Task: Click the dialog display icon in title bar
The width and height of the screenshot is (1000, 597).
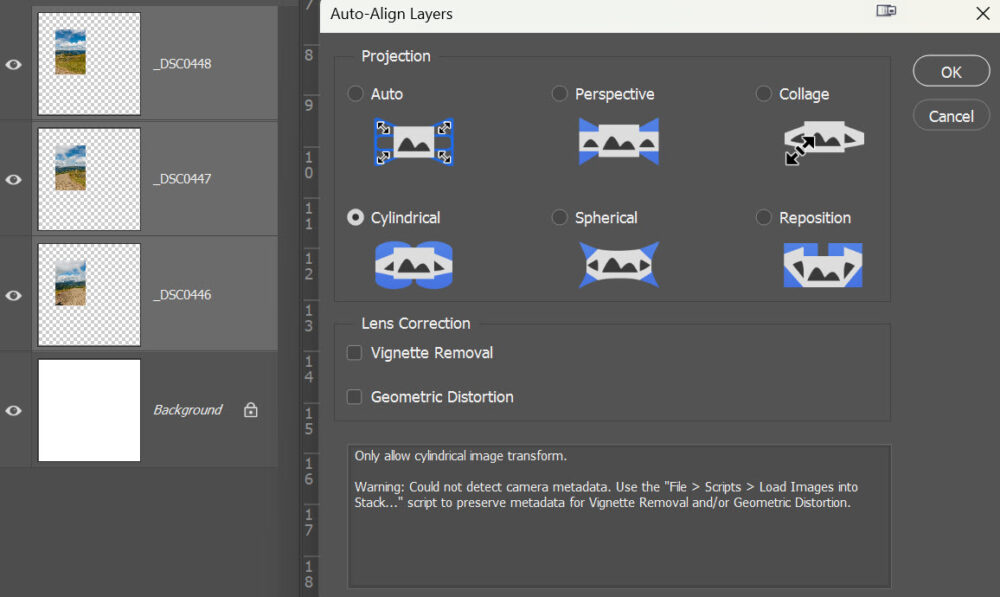Action: 885,12
